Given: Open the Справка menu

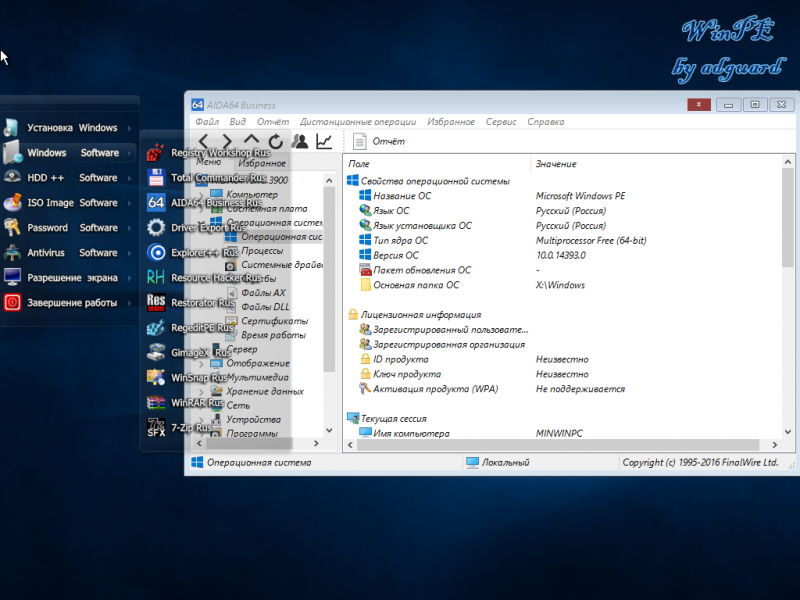Looking at the screenshot, I should pos(545,121).
